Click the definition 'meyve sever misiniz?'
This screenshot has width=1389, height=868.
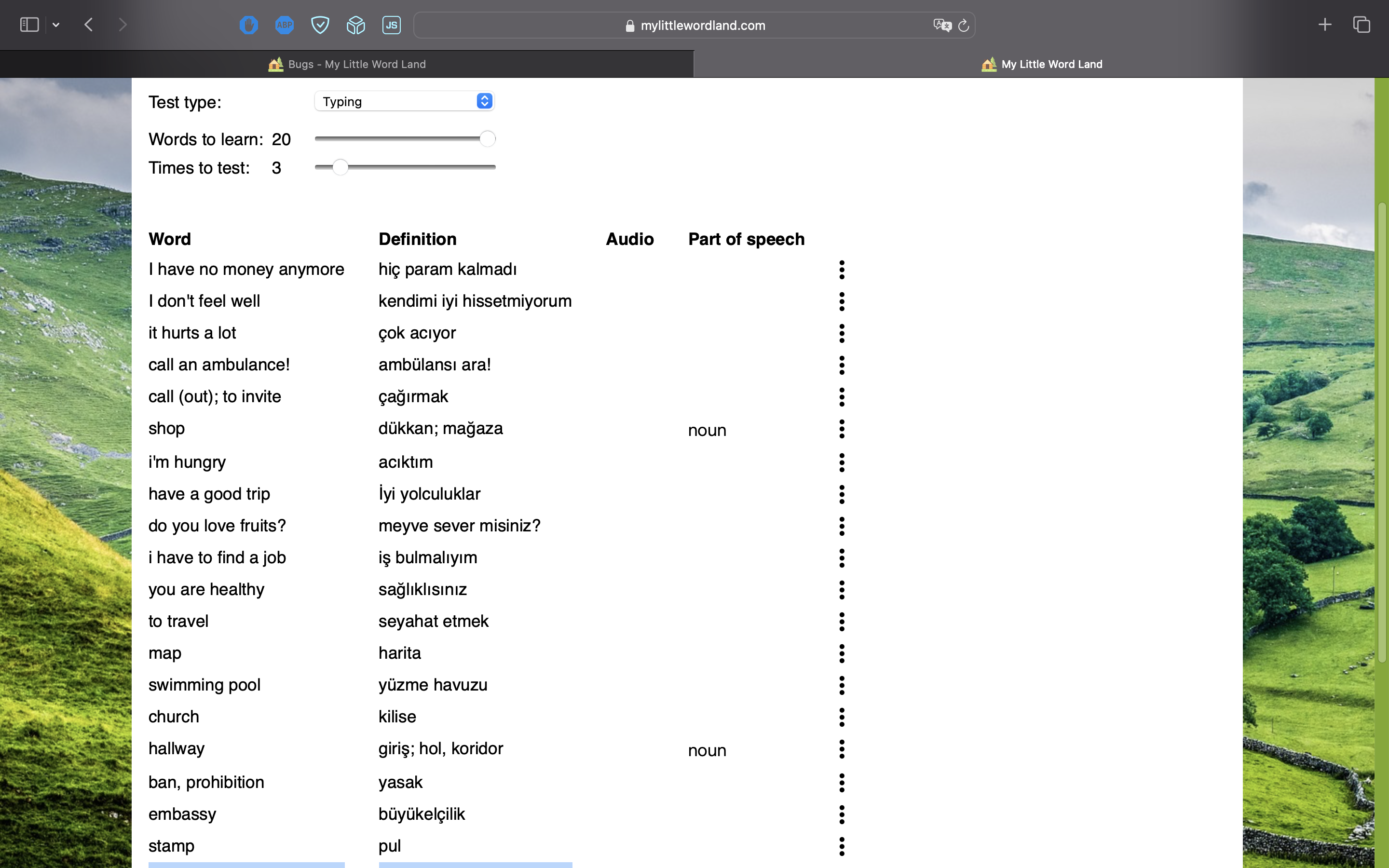pos(459,526)
